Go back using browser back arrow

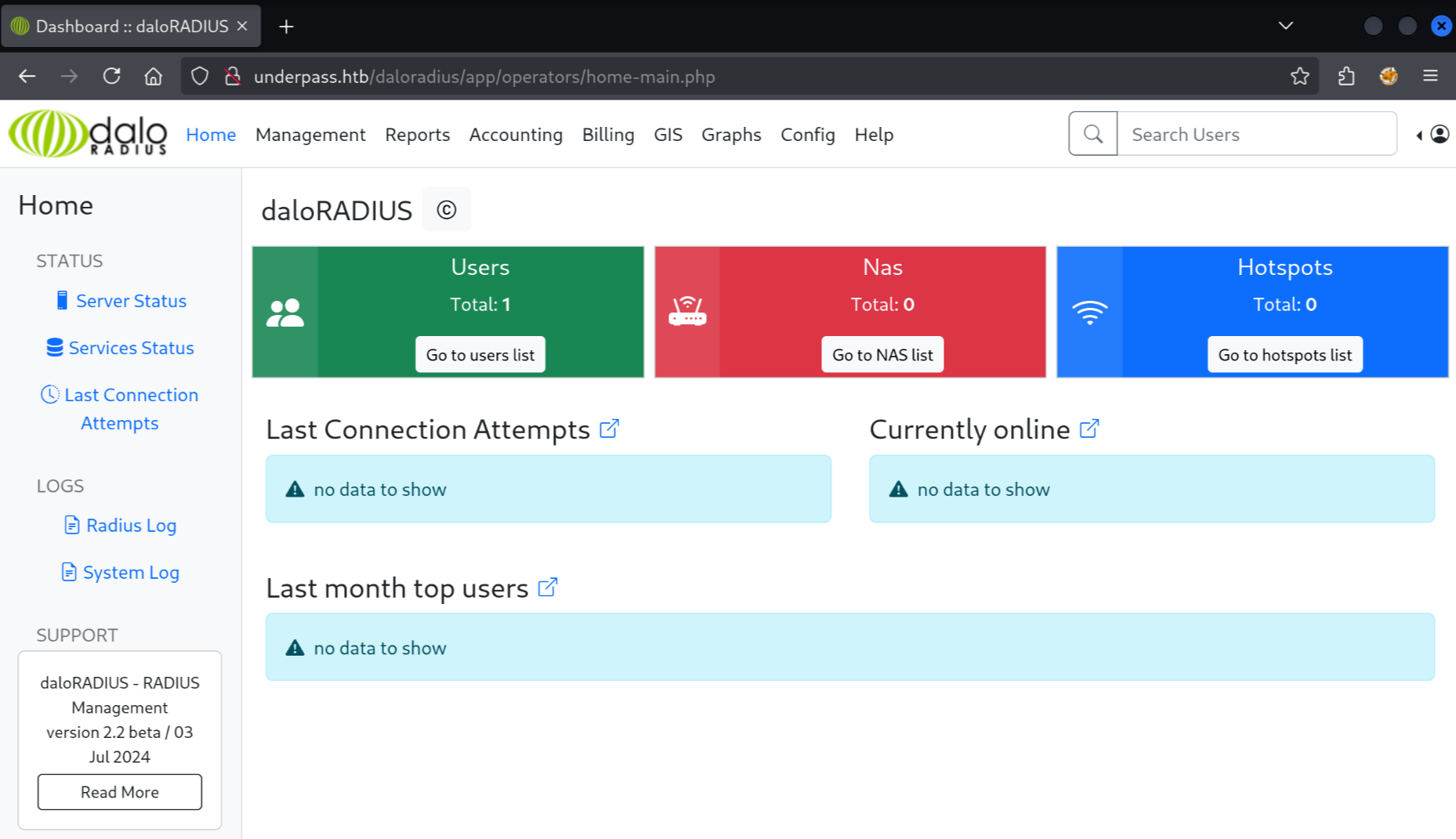[27, 76]
